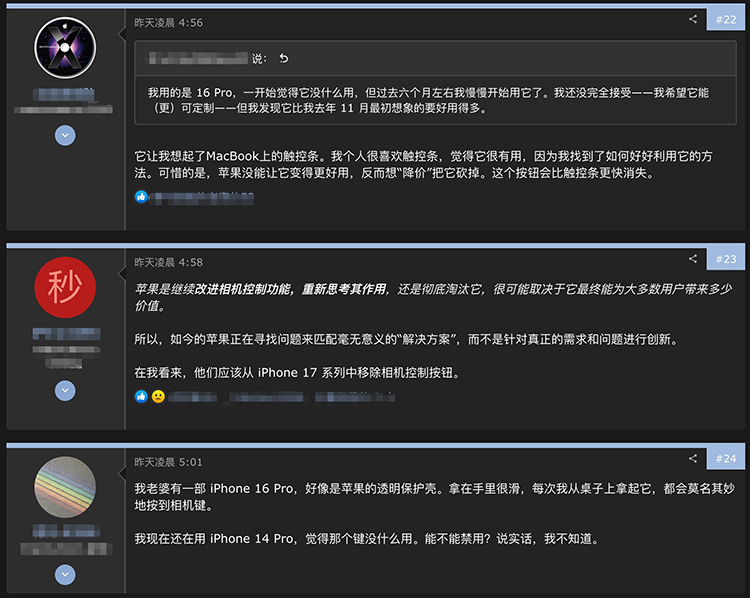Click the share icon on post #23
Image resolution: width=750 pixels, height=598 pixels.
point(693,259)
